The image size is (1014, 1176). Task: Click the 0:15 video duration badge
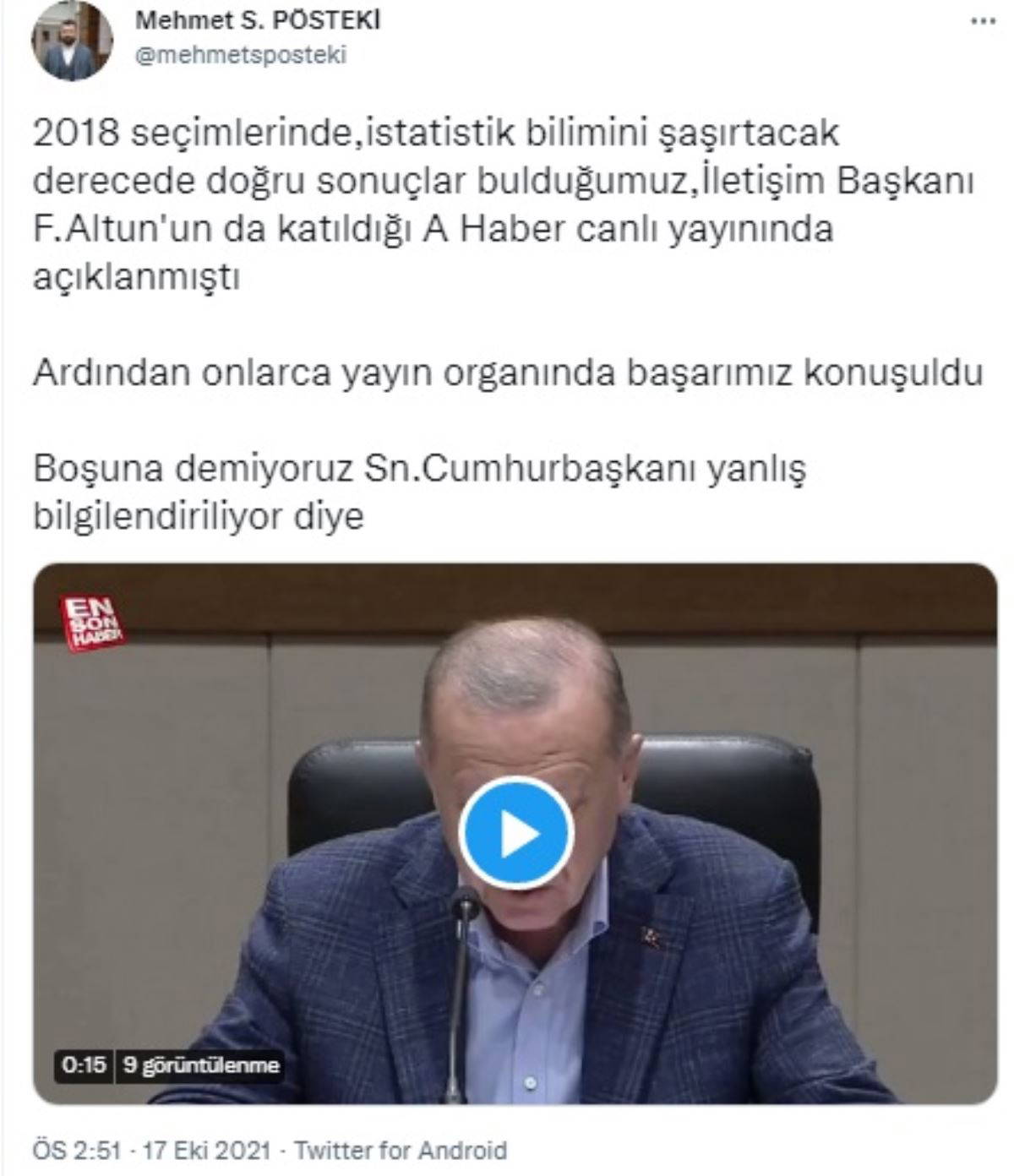[x=84, y=1065]
